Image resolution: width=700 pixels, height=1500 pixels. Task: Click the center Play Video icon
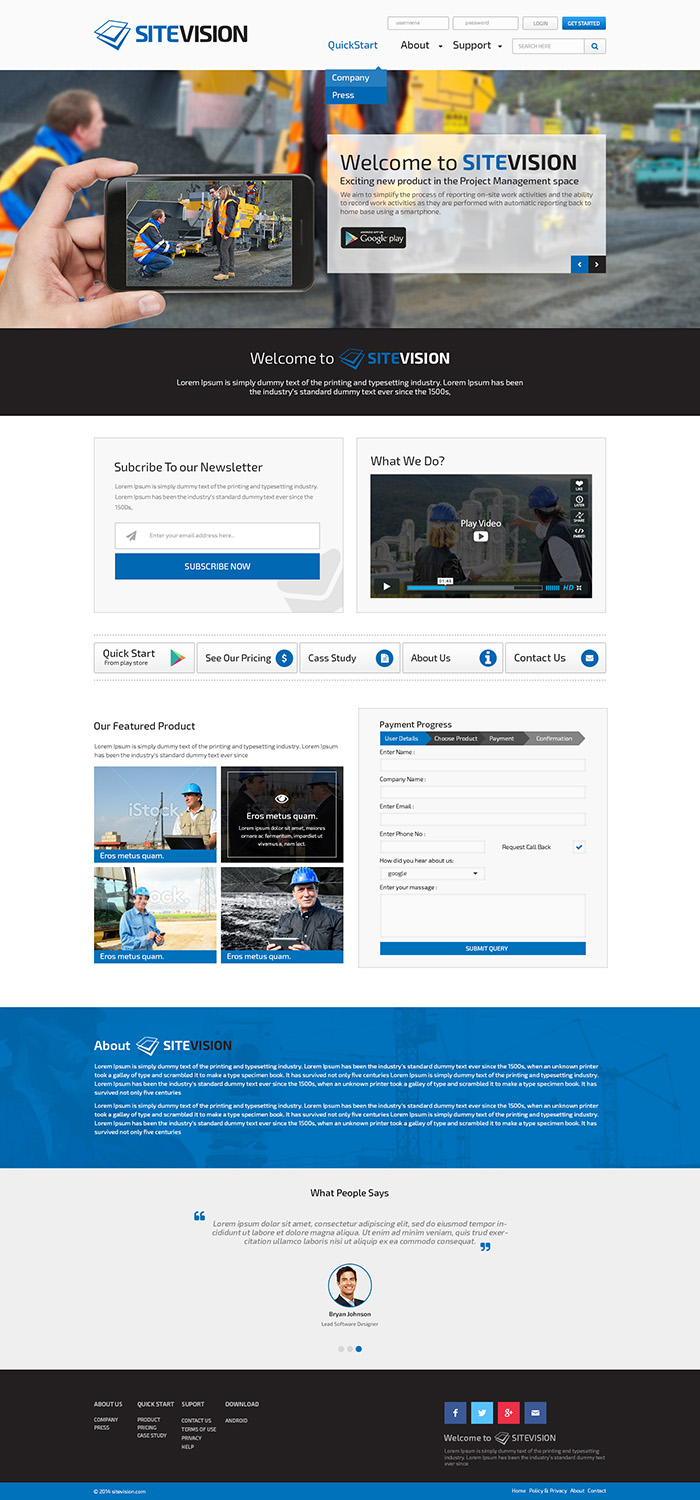(x=481, y=536)
